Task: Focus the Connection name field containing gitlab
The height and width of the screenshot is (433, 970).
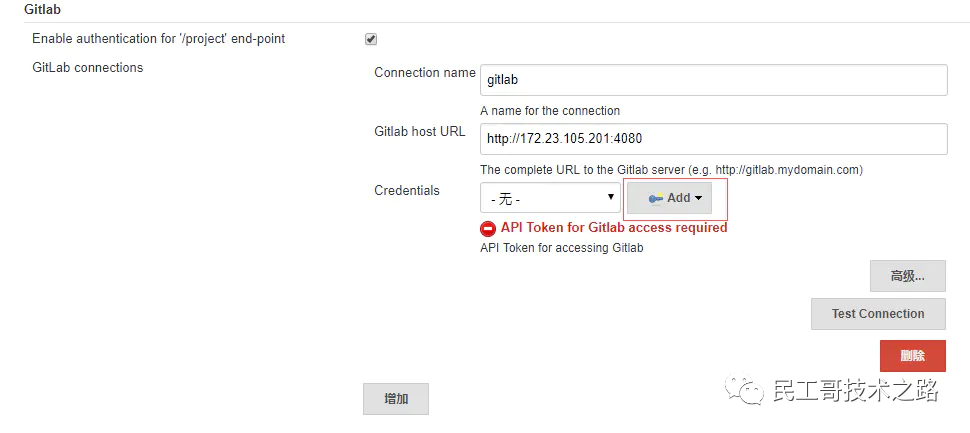Action: click(713, 80)
